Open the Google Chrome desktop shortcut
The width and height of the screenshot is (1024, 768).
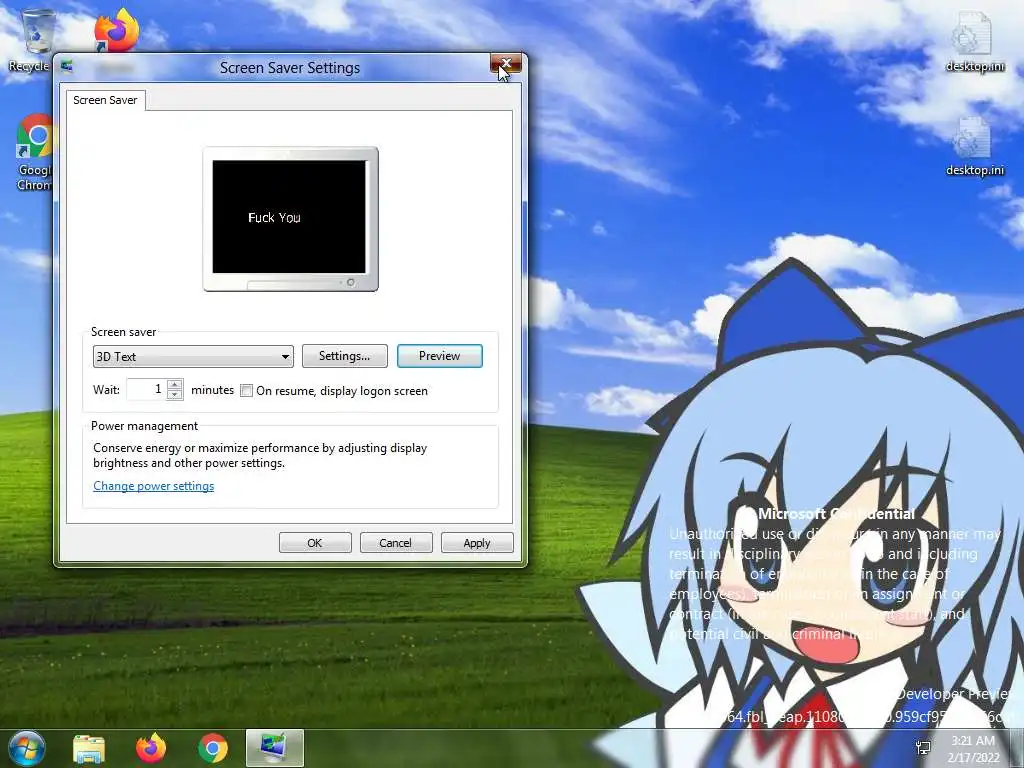pyautogui.click(x=35, y=152)
